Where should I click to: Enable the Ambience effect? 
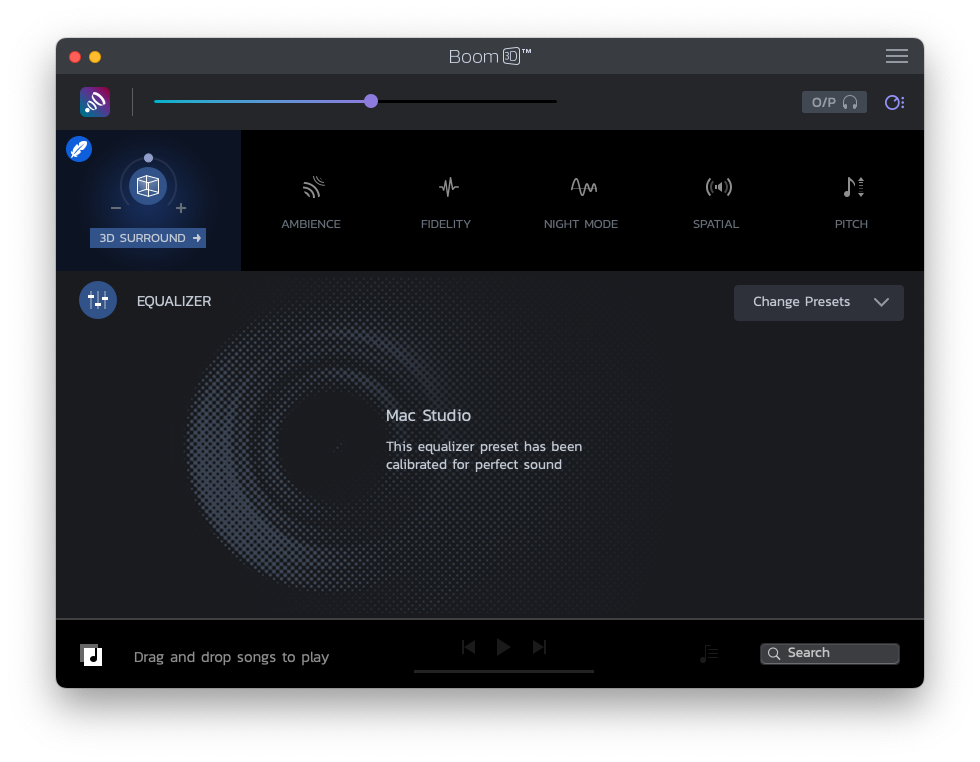click(x=311, y=187)
